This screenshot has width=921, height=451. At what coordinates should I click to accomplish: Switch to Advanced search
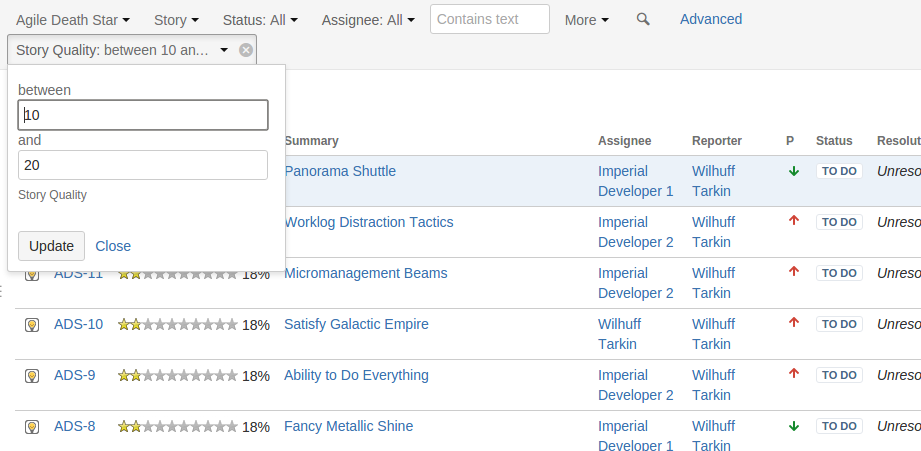coord(711,19)
